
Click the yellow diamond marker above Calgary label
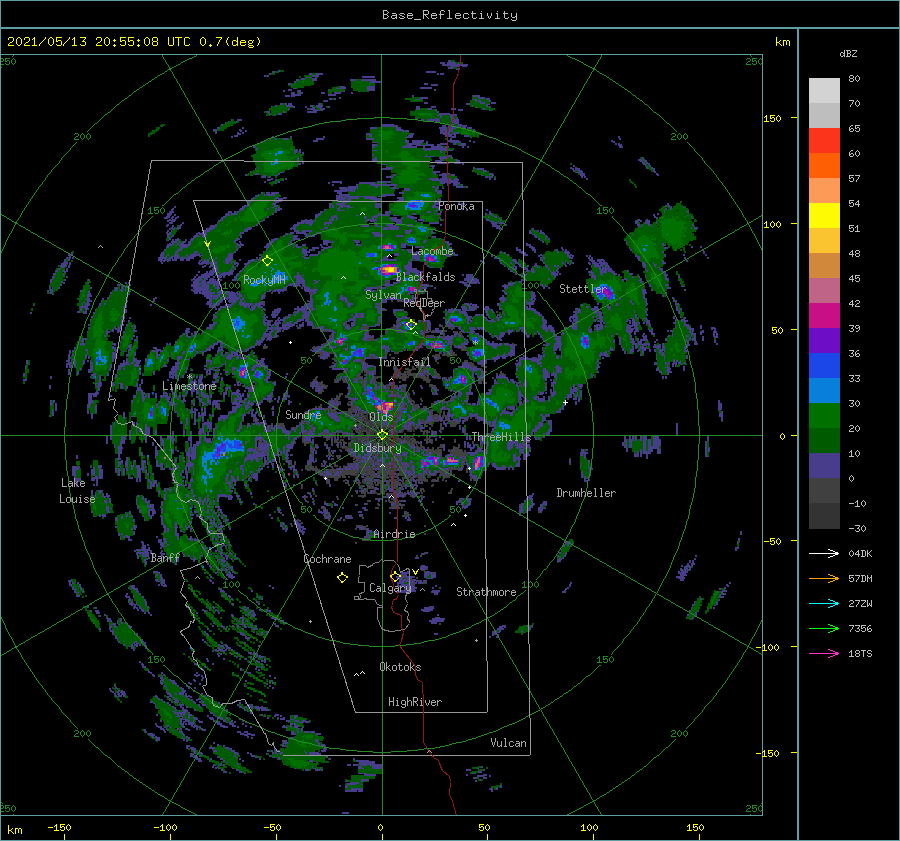(x=395, y=576)
